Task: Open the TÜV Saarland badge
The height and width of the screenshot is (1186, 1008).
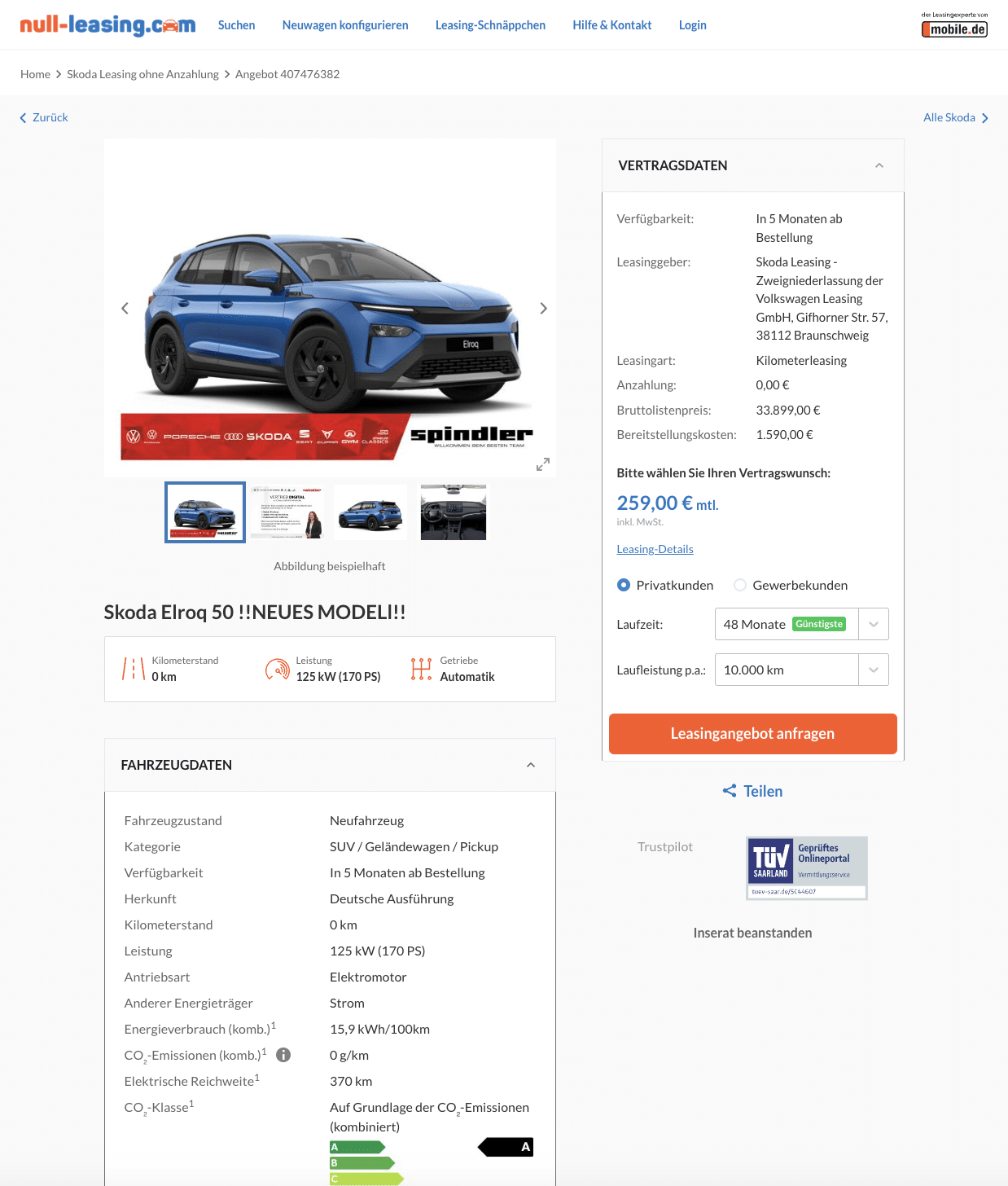Action: (807, 868)
